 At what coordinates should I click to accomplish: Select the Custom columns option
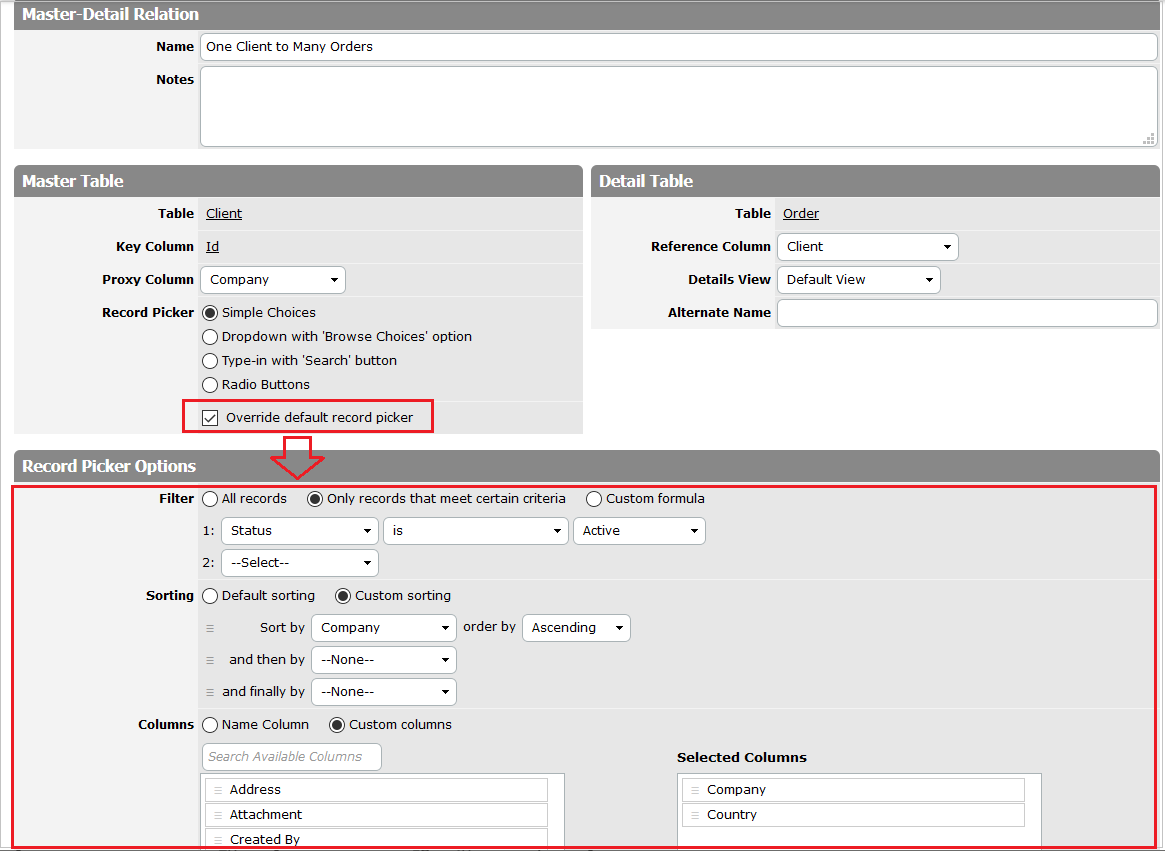point(337,725)
